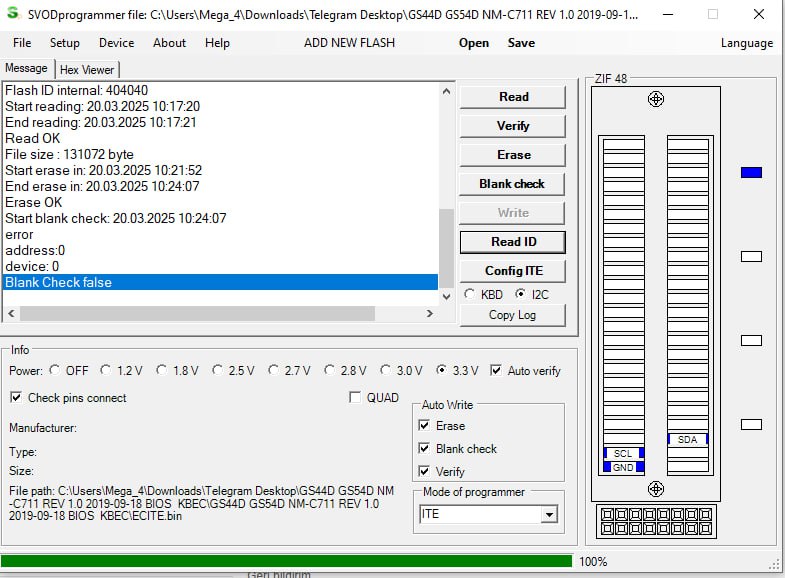Toggle the Auto verify checkbox
The height and width of the screenshot is (578, 785).
click(497, 371)
